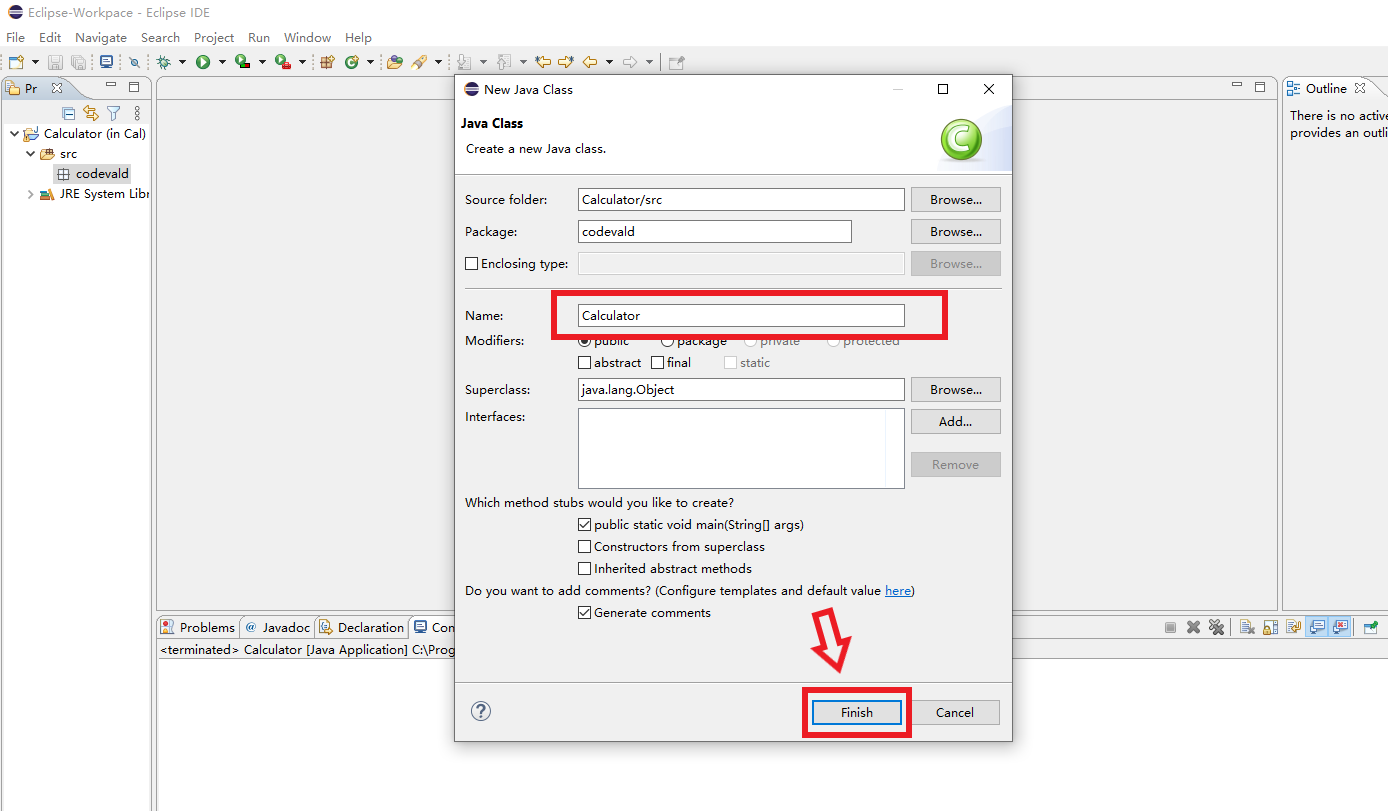Open the Project menu

(x=214, y=37)
